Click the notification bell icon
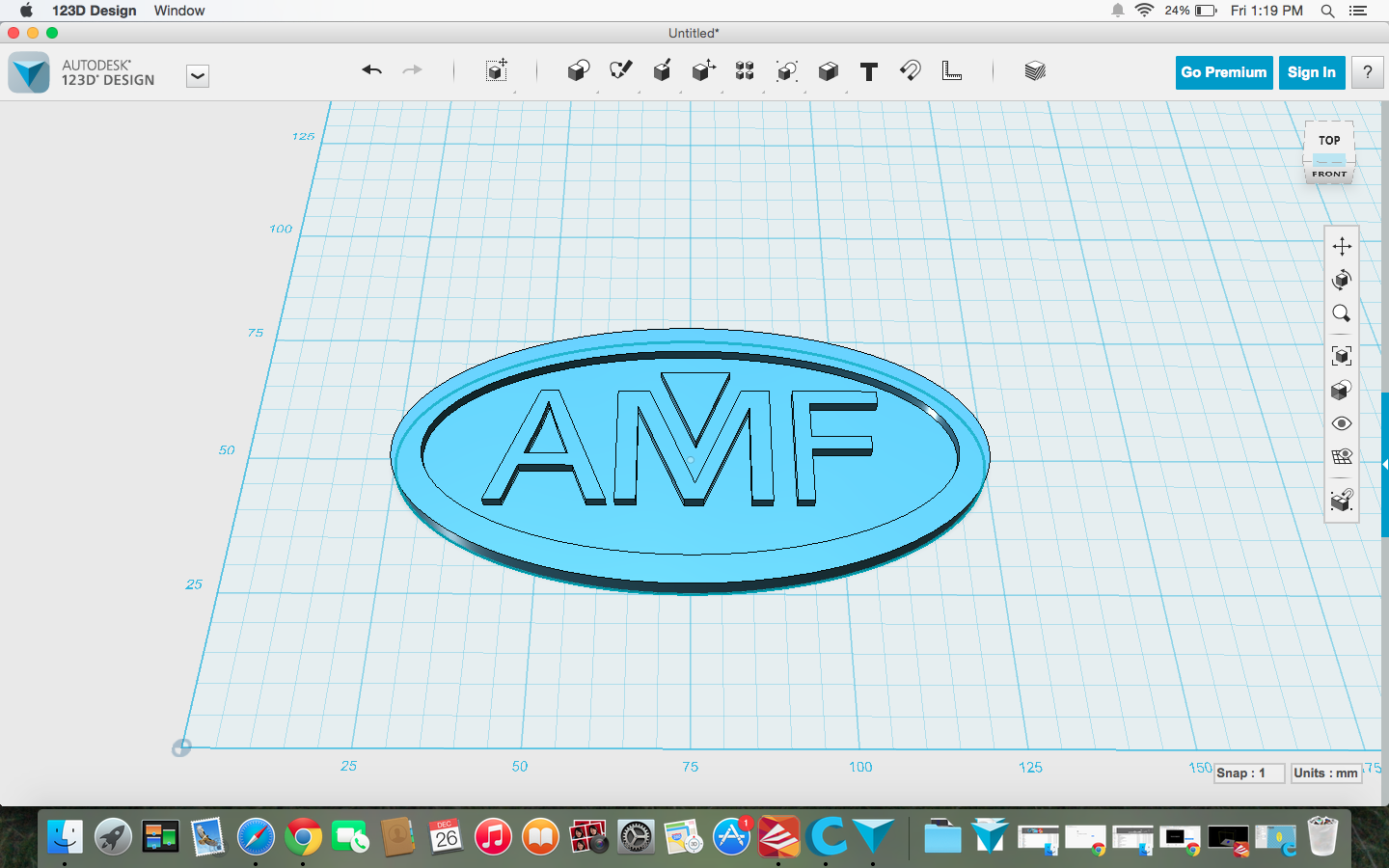Viewport: 1389px width, 868px height. (1117, 11)
